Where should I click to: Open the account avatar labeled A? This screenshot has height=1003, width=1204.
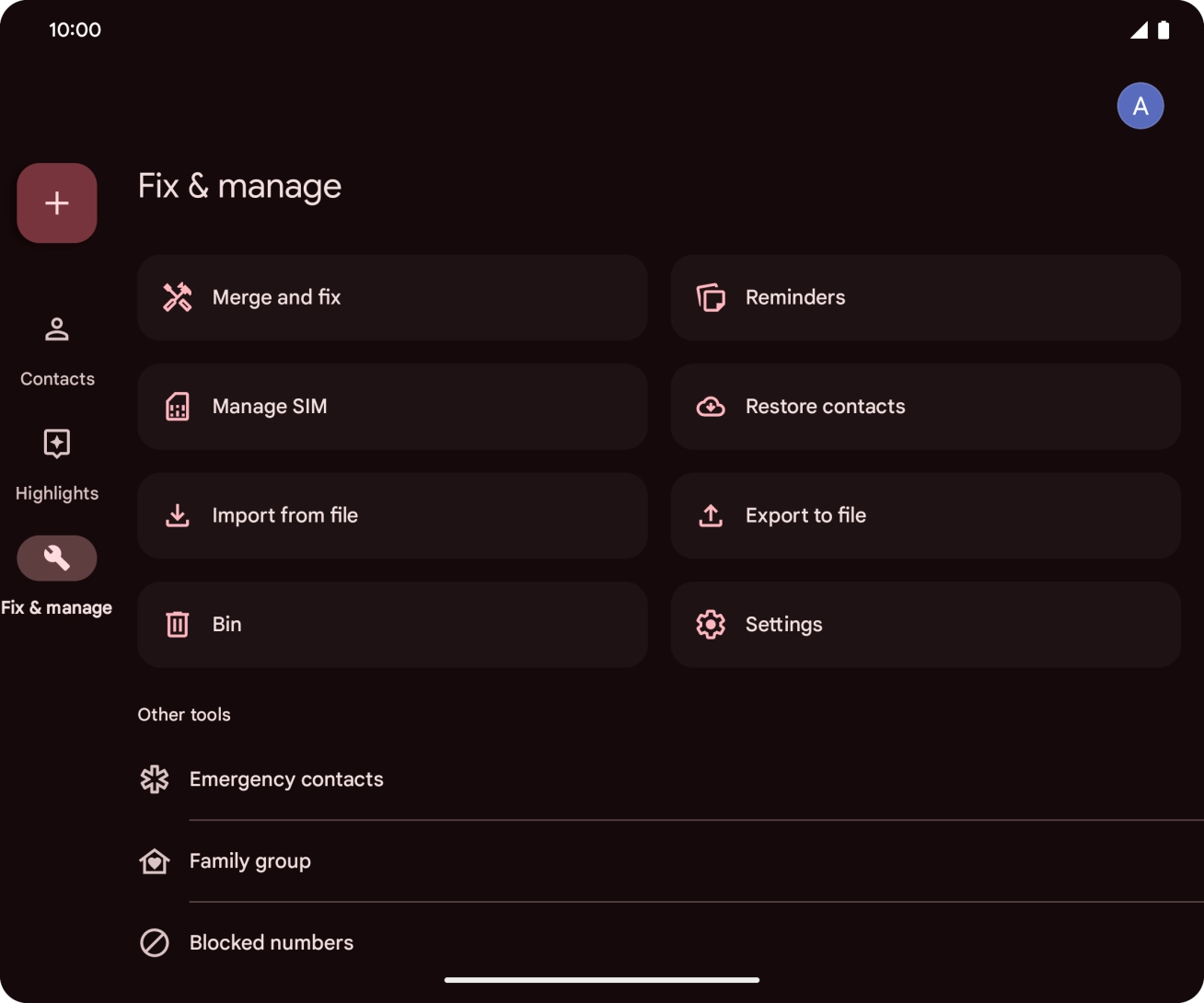coord(1140,106)
